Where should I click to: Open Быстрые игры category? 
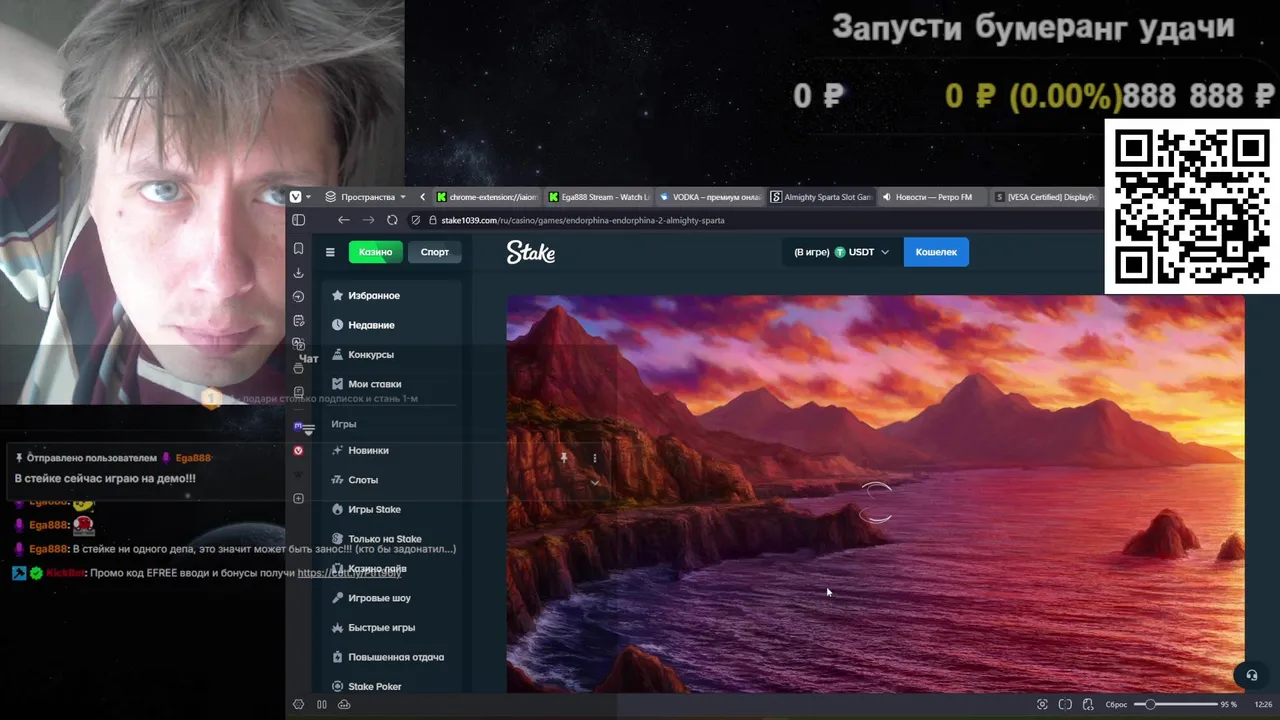click(374, 628)
